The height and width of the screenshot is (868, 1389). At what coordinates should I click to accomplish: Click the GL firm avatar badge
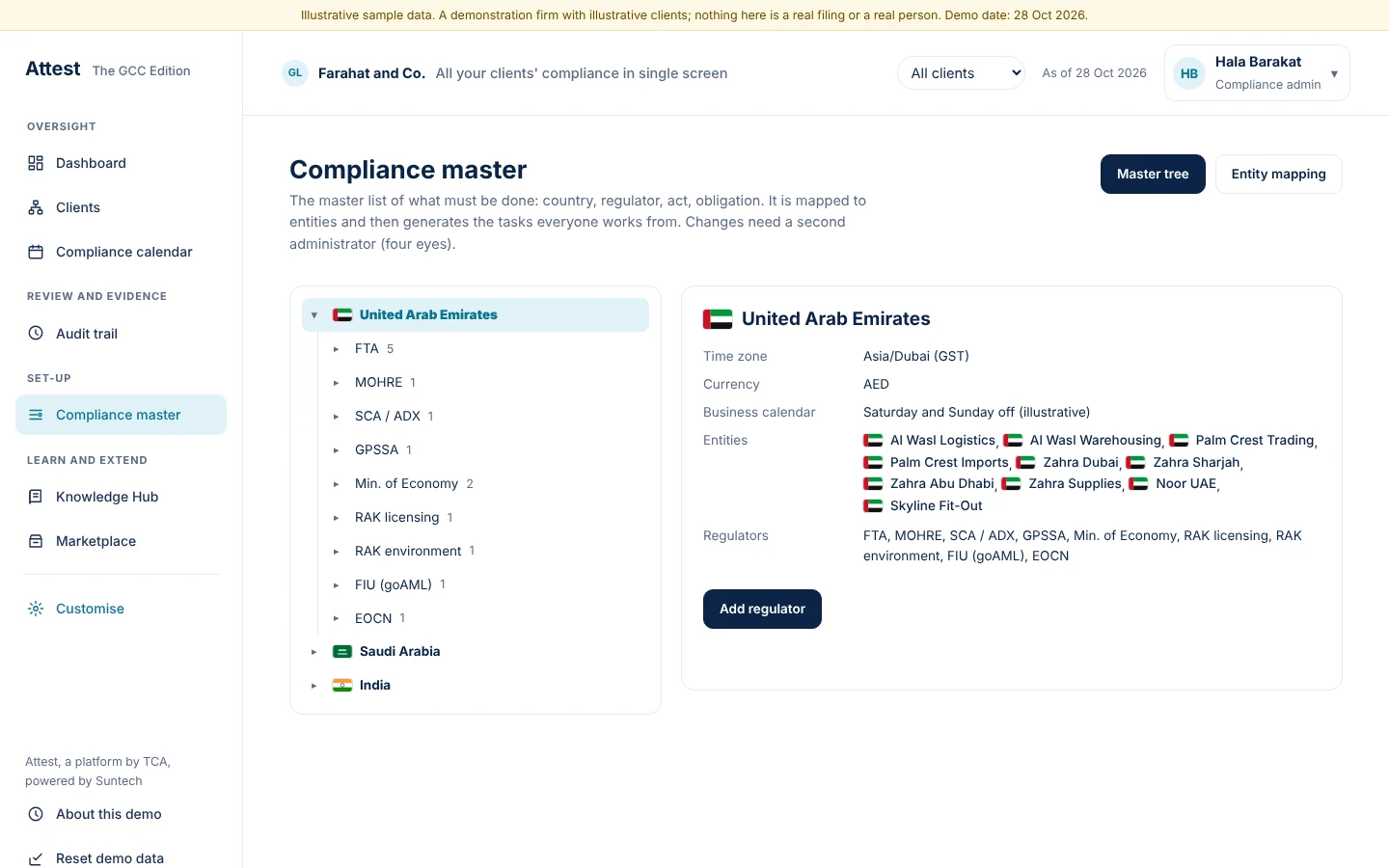pos(295,73)
